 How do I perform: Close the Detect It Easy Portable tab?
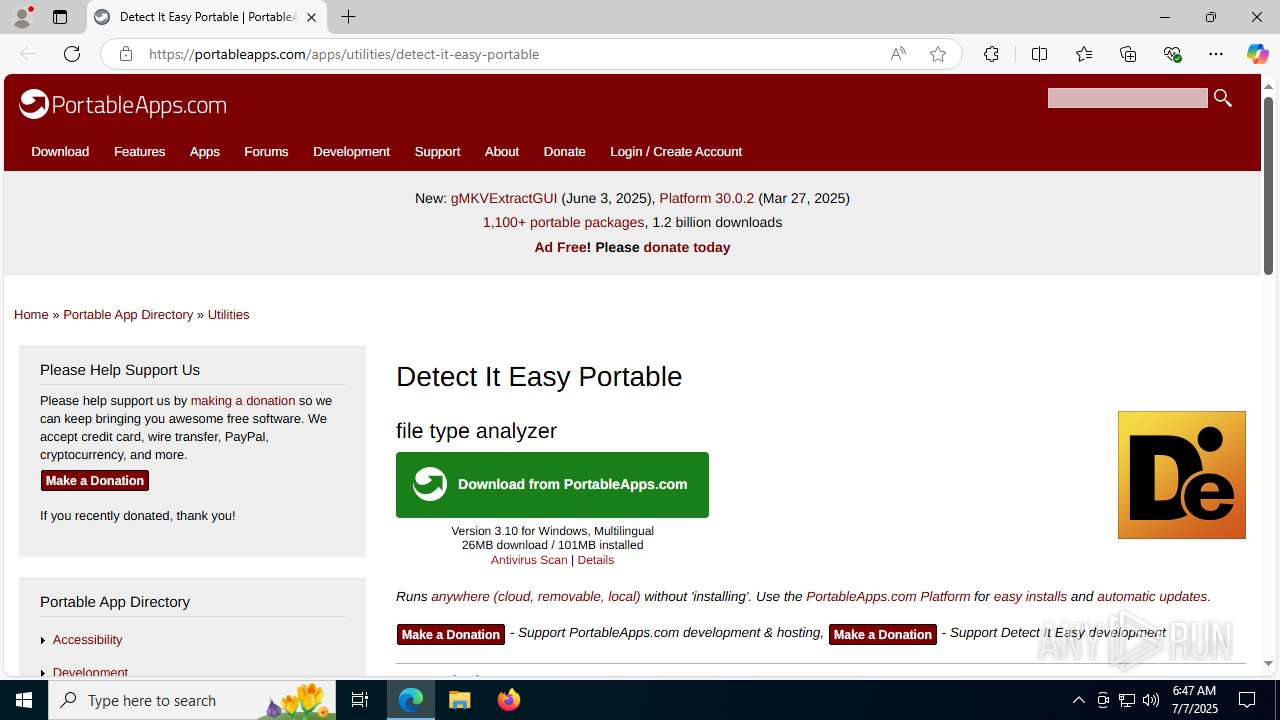point(311,17)
